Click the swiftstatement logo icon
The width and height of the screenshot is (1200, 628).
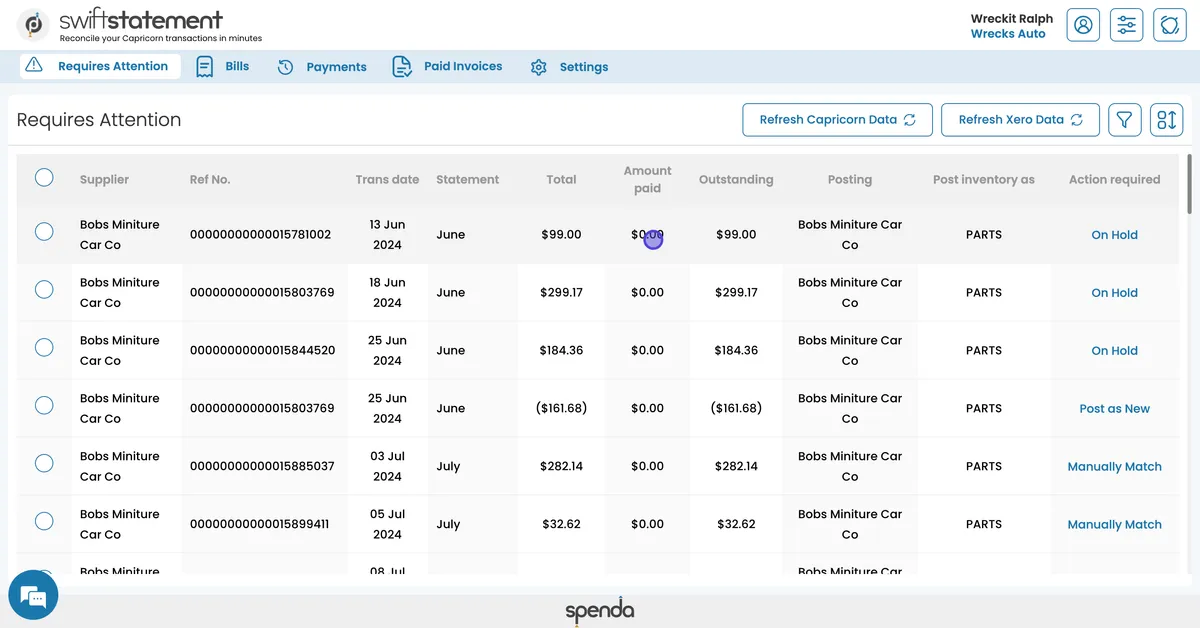pos(33,24)
